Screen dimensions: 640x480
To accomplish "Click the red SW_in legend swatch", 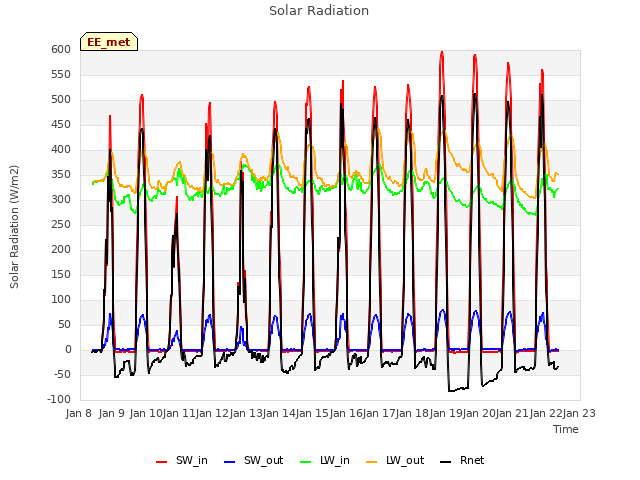I will pos(162,462).
